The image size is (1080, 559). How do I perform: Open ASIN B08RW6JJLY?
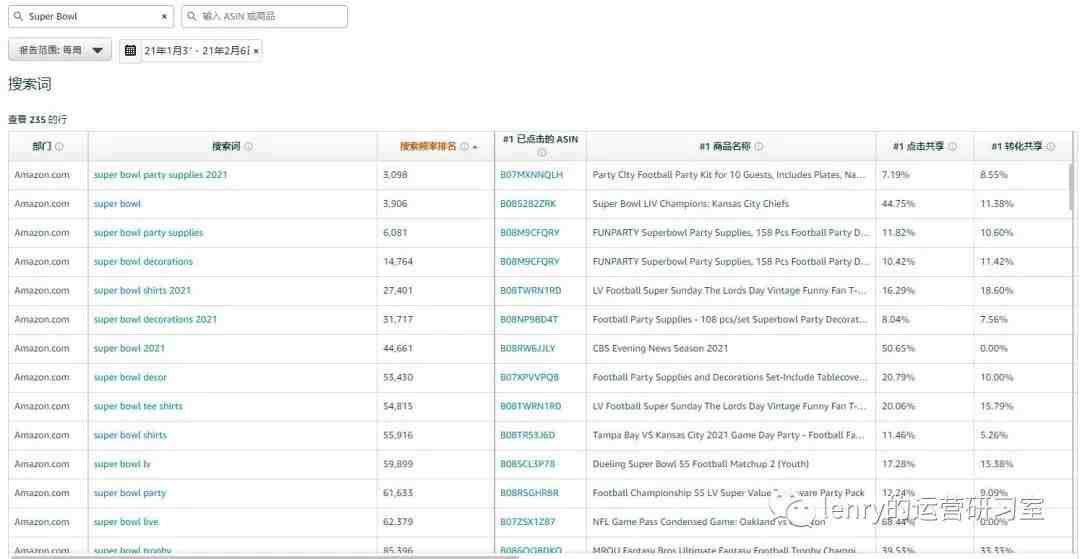pos(528,348)
